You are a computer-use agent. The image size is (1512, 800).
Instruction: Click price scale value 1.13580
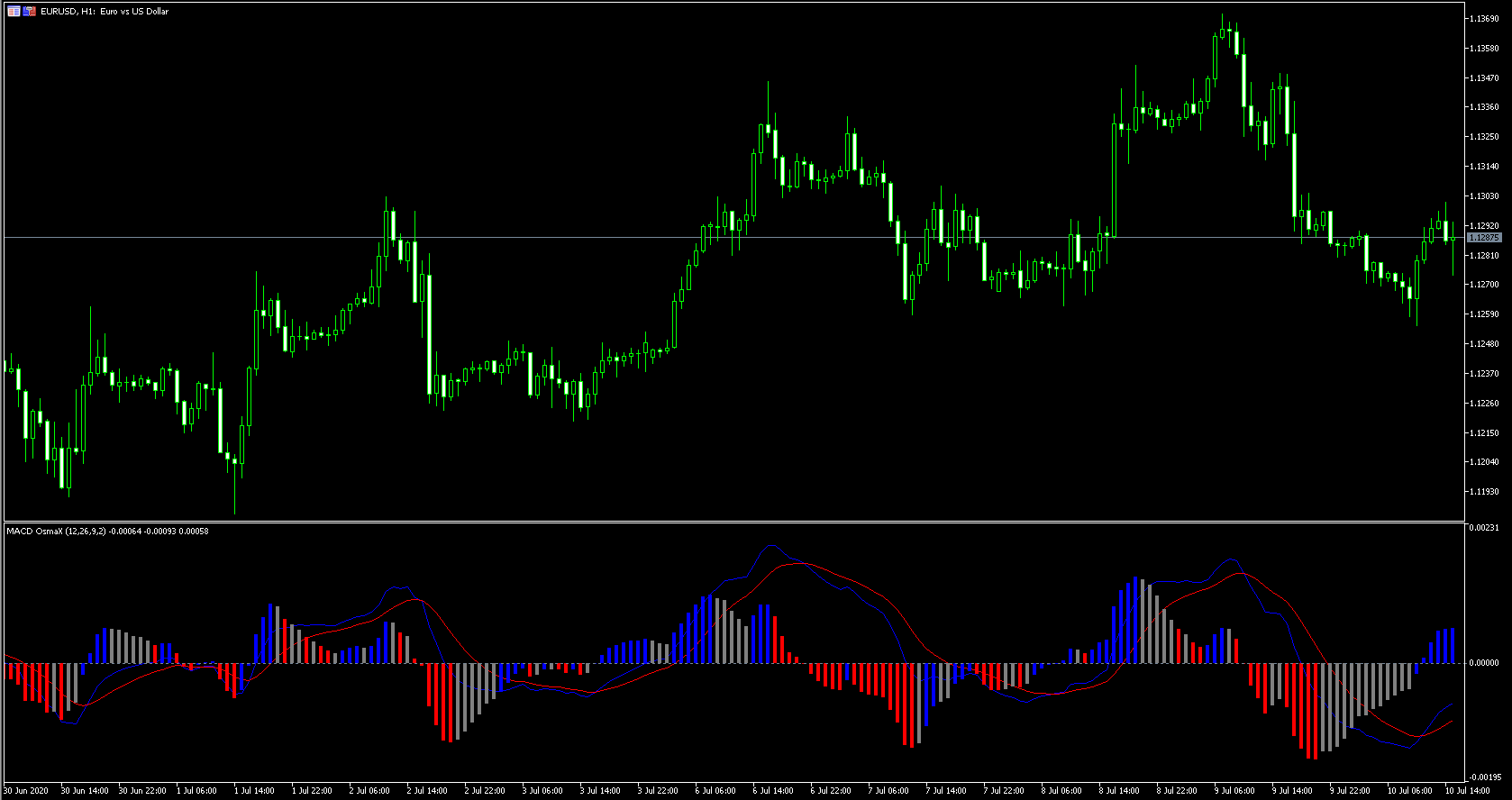[1483, 49]
